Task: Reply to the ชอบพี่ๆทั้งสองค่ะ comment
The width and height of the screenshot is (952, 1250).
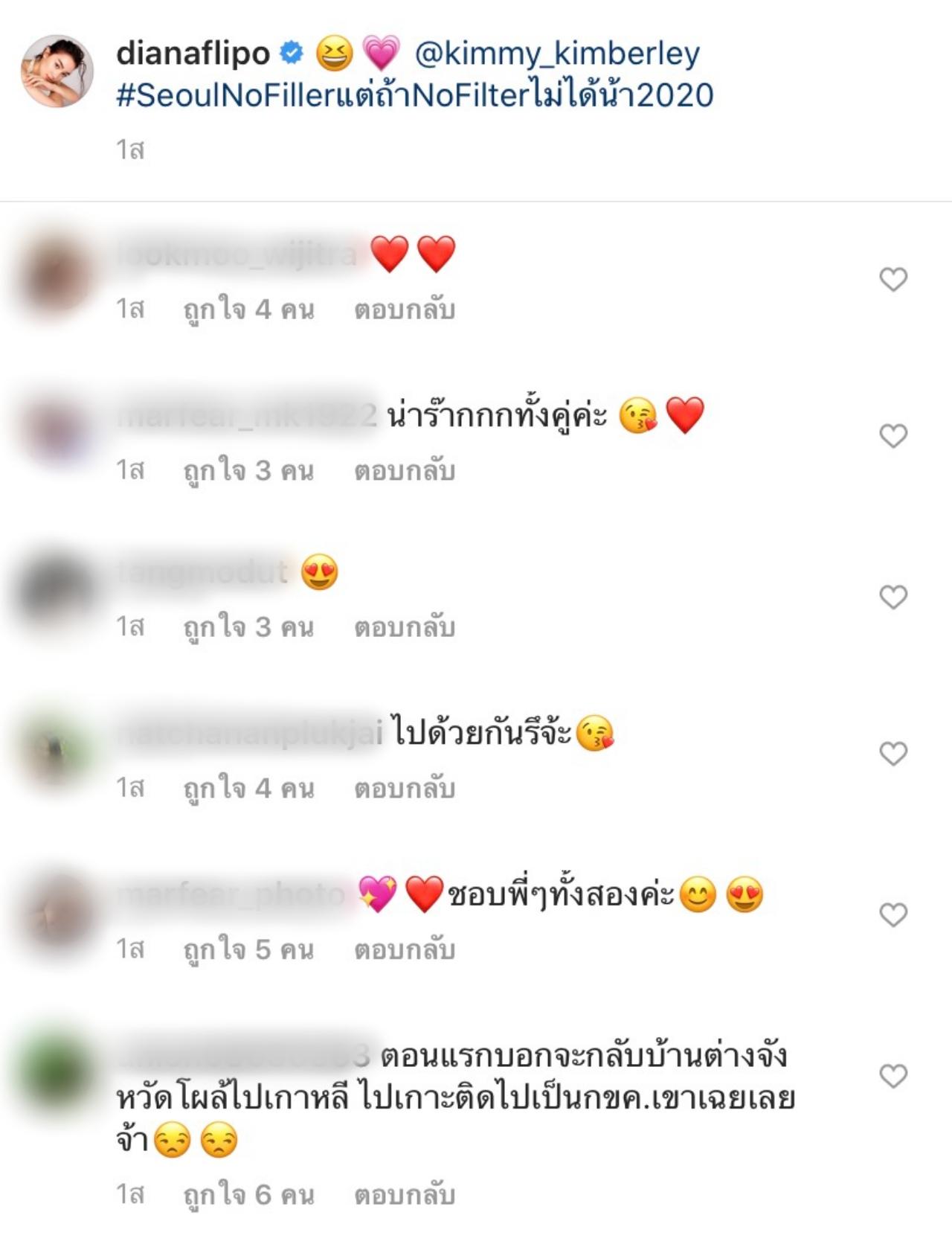Action: (404, 949)
